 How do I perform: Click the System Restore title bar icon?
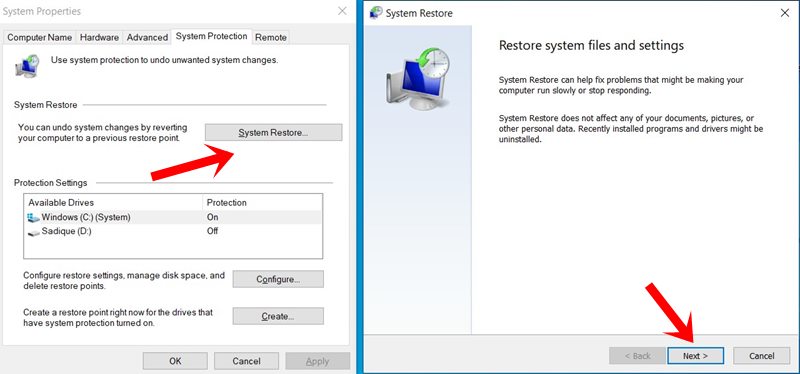click(376, 13)
